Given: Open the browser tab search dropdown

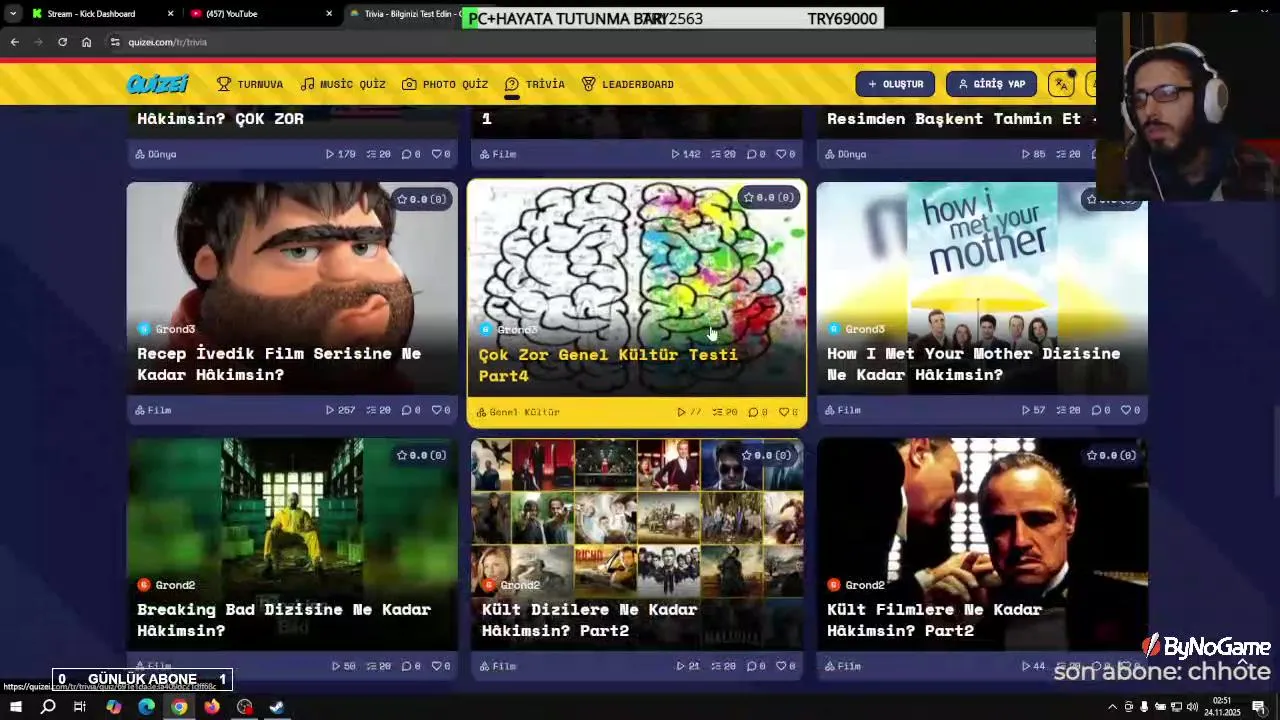Looking at the screenshot, I should [x=12, y=14].
